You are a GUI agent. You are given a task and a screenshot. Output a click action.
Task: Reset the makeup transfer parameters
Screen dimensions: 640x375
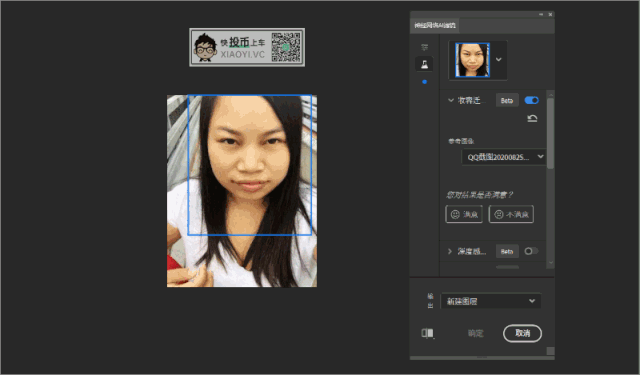tap(532, 118)
